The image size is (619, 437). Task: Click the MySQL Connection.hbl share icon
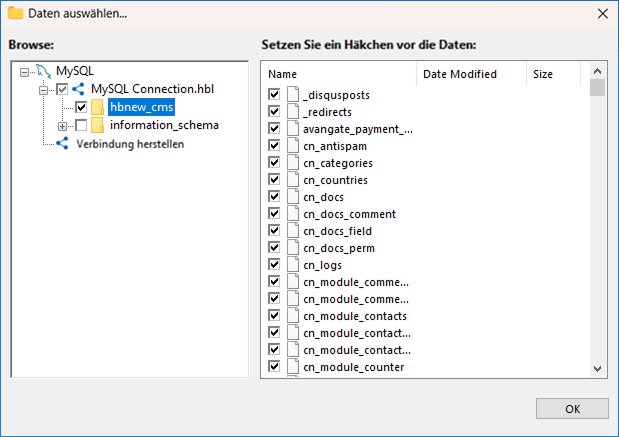coord(79,89)
